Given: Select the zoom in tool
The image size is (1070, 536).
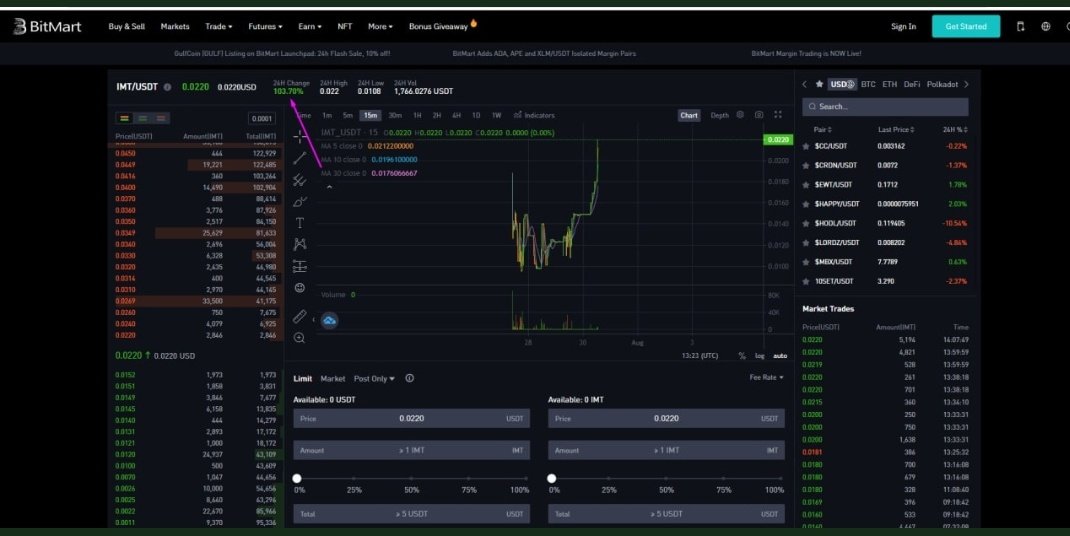Looking at the screenshot, I should tap(300, 338).
